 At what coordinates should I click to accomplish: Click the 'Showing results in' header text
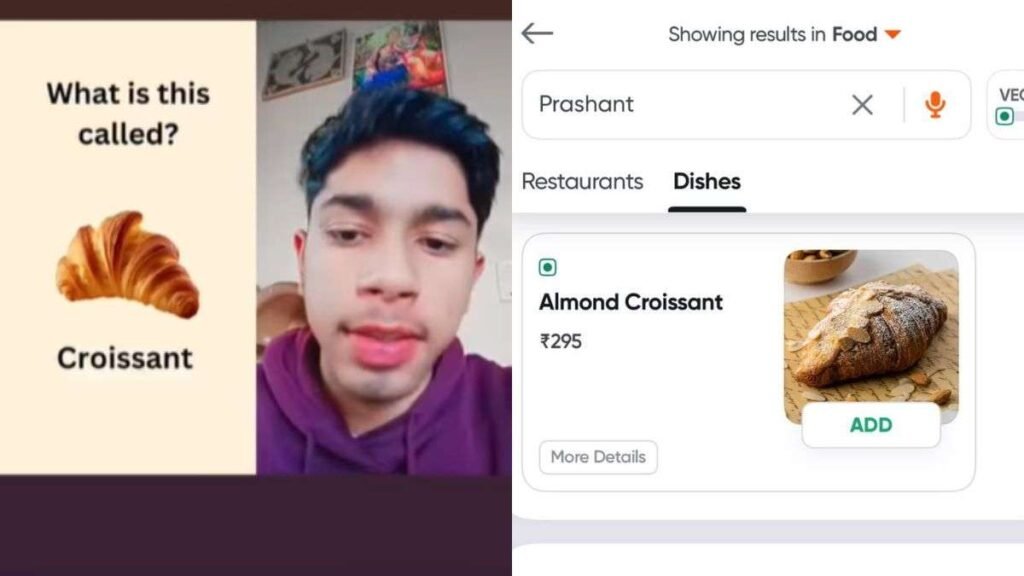746,34
